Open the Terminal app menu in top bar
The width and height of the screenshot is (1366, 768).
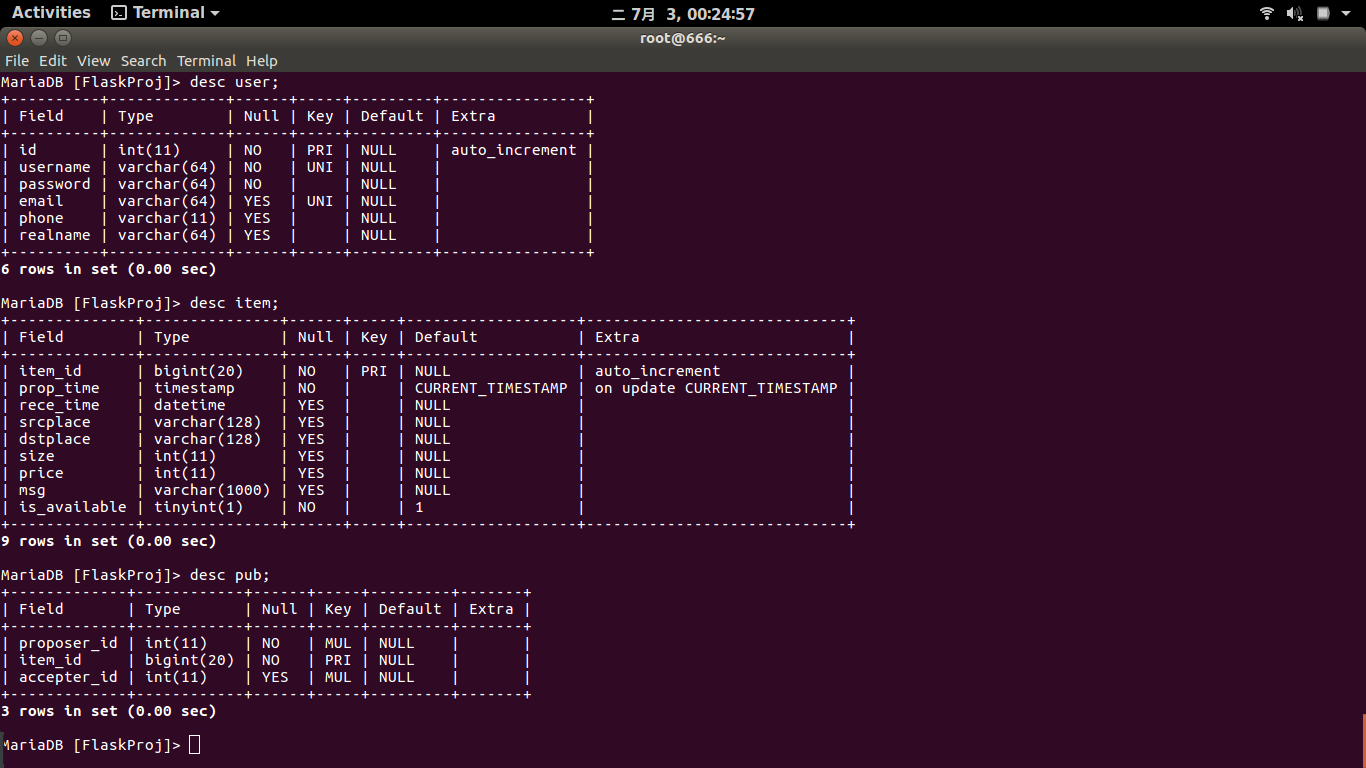point(165,13)
